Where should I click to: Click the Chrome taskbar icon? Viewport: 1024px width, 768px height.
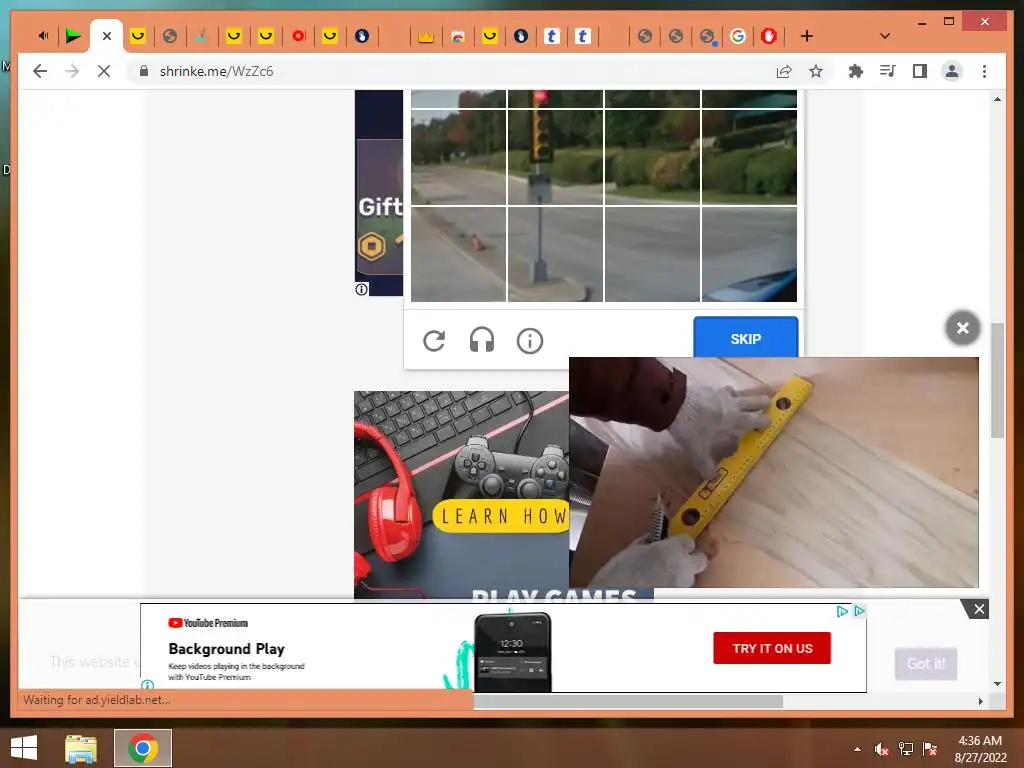(x=143, y=748)
